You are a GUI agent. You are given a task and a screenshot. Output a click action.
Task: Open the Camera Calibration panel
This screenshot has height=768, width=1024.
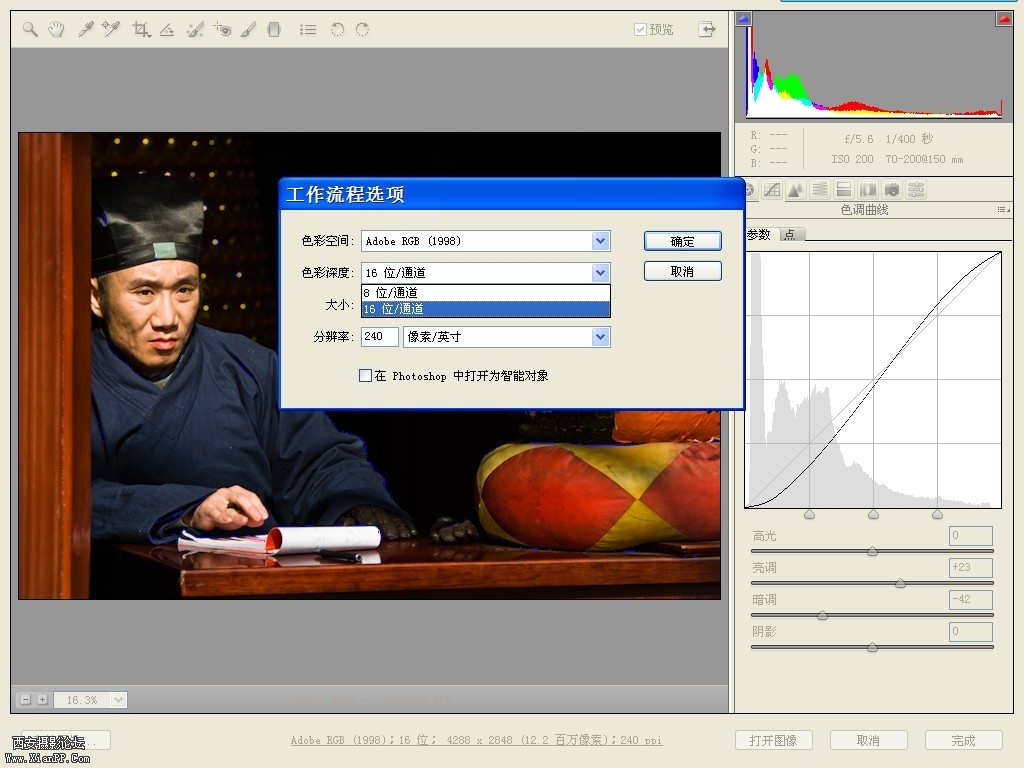click(x=892, y=189)
